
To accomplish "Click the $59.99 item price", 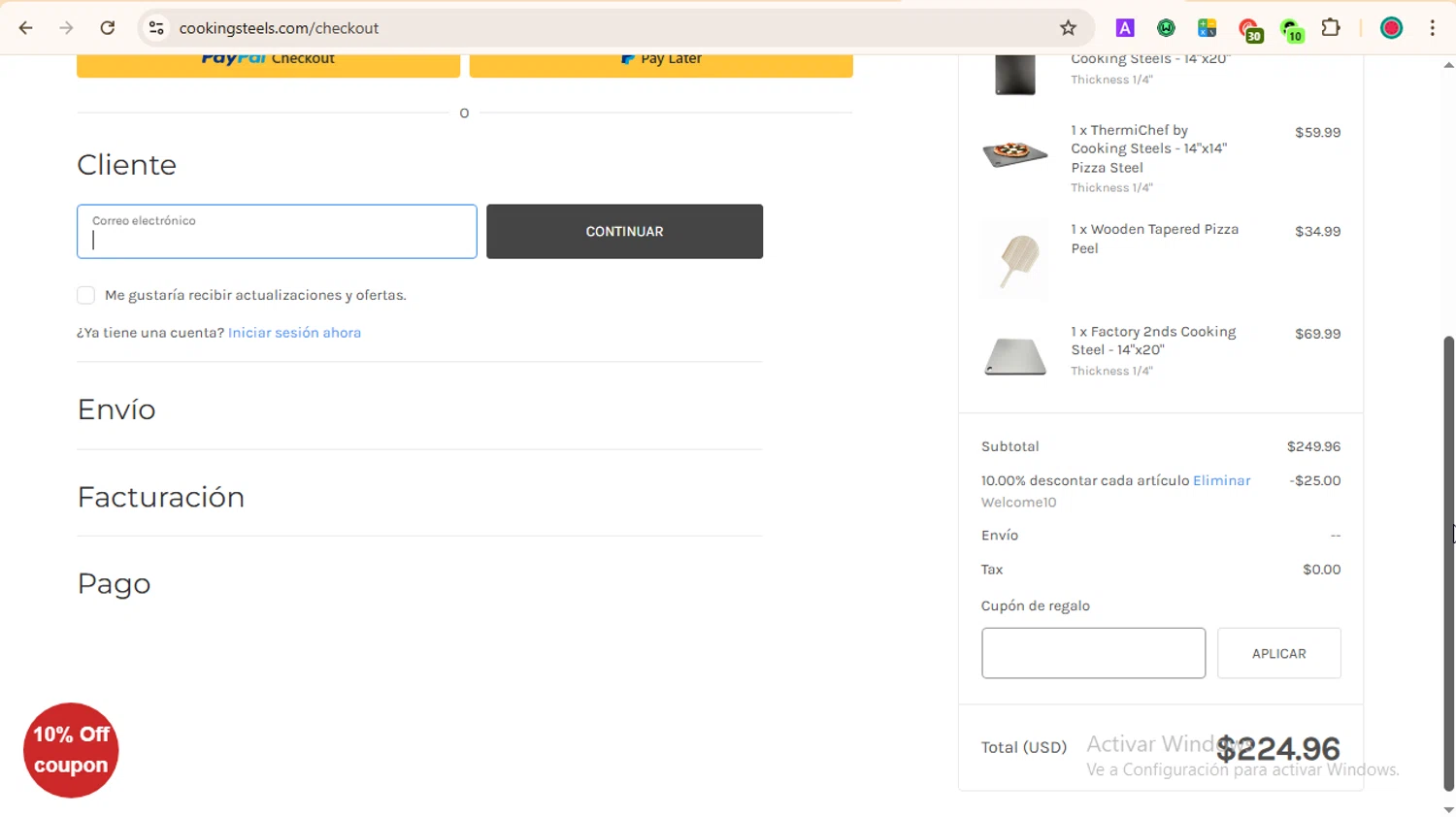I will coord(1317,132).
